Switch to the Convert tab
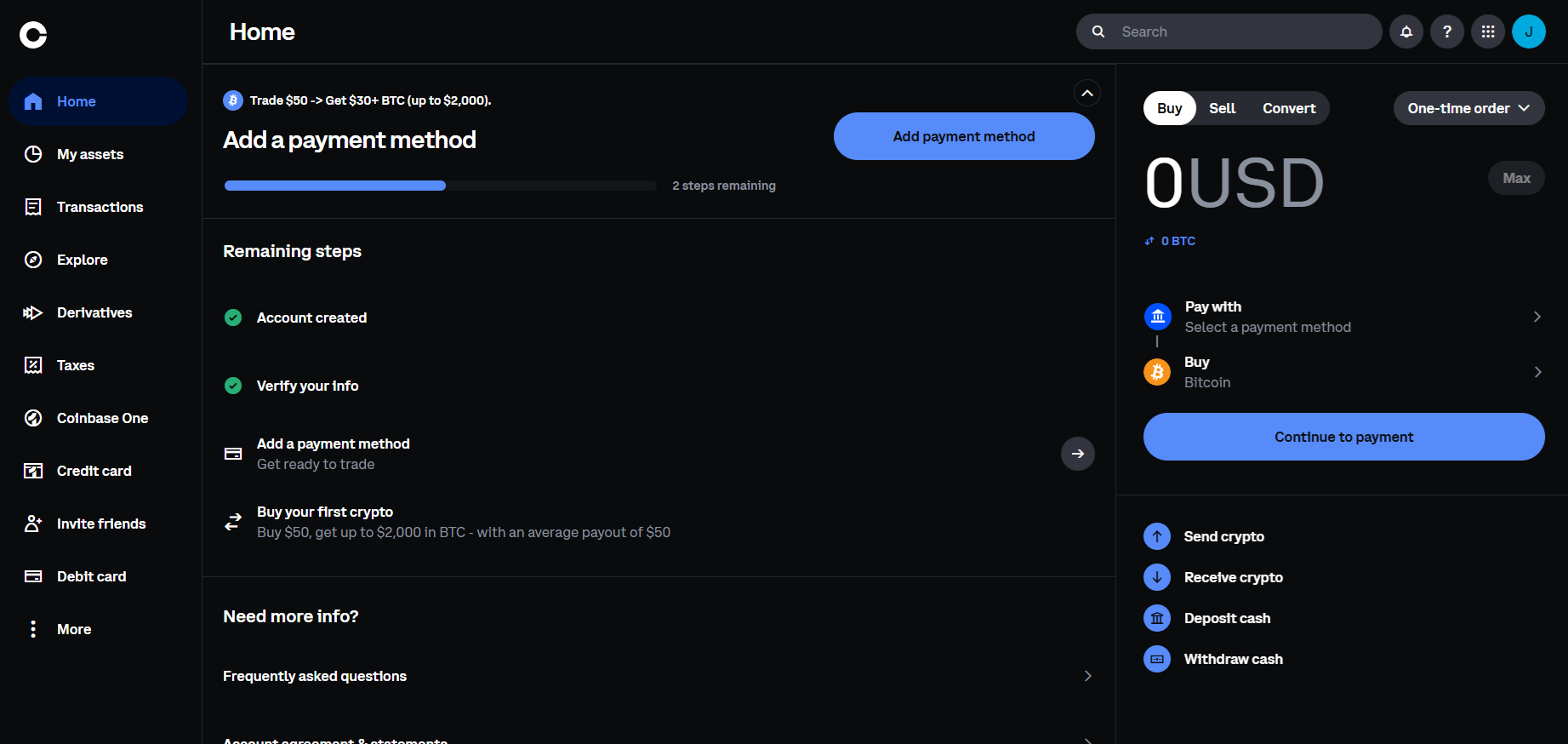The height and width of the screenshot is (744, 1568). (x=1289, y=108)
